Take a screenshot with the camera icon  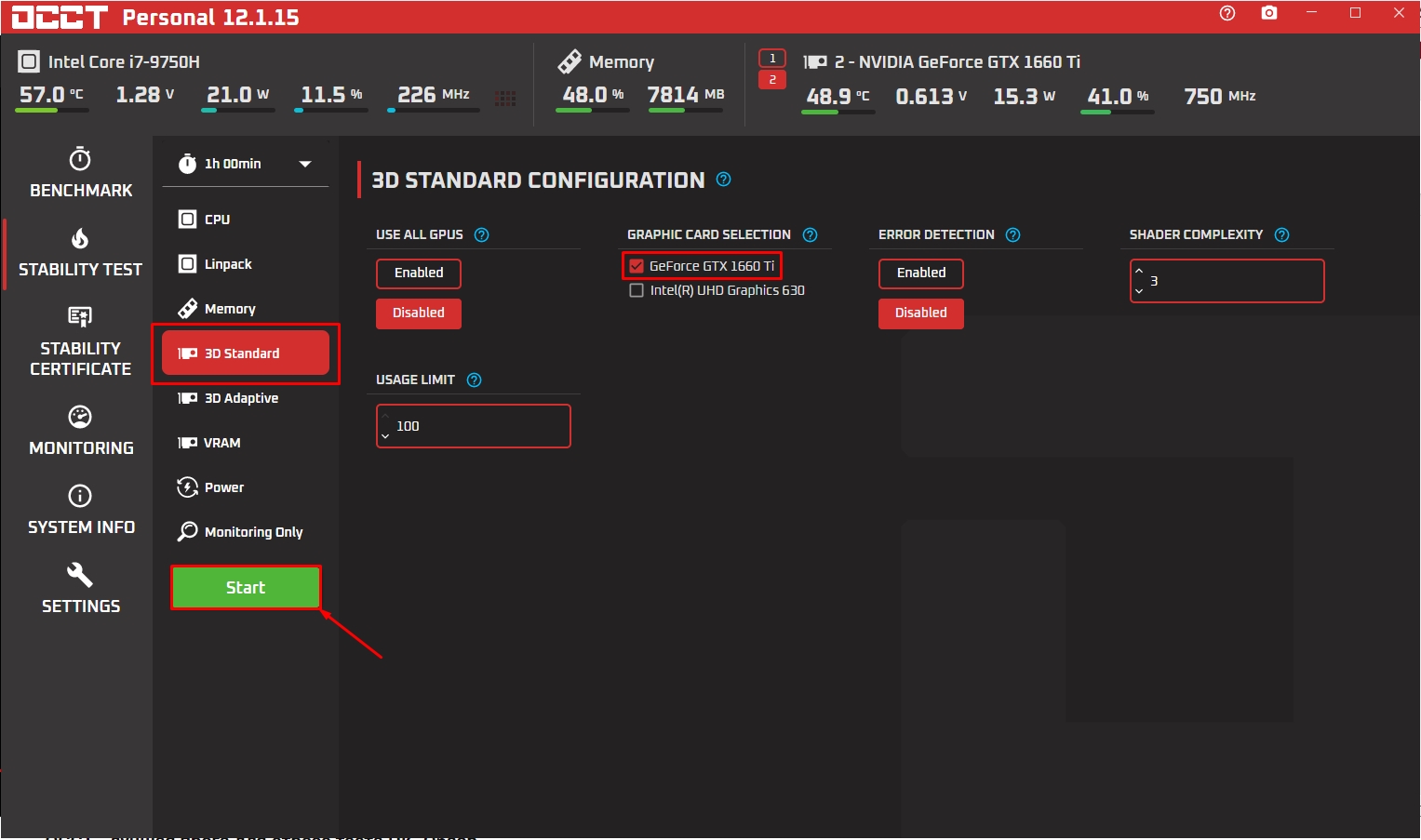point(1269,13)
